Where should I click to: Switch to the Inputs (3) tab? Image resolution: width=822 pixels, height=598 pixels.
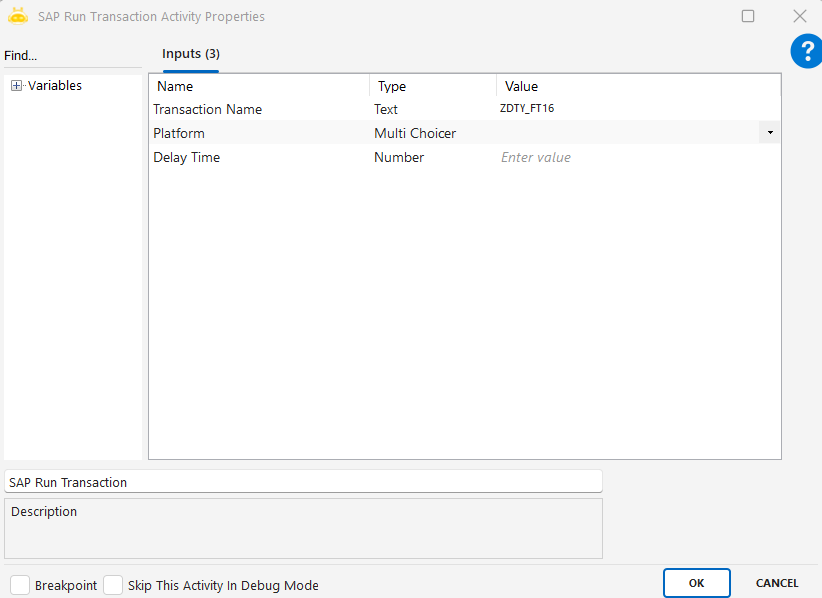[190, 54]
